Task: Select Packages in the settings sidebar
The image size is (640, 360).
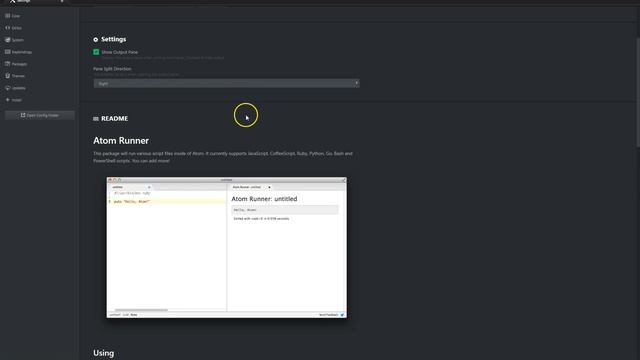Action: click(x=17, y=64)
